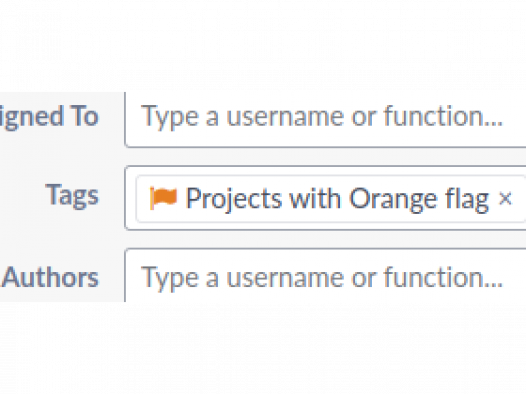
Task: Click the Assigned To label
Action: (49, 117)
